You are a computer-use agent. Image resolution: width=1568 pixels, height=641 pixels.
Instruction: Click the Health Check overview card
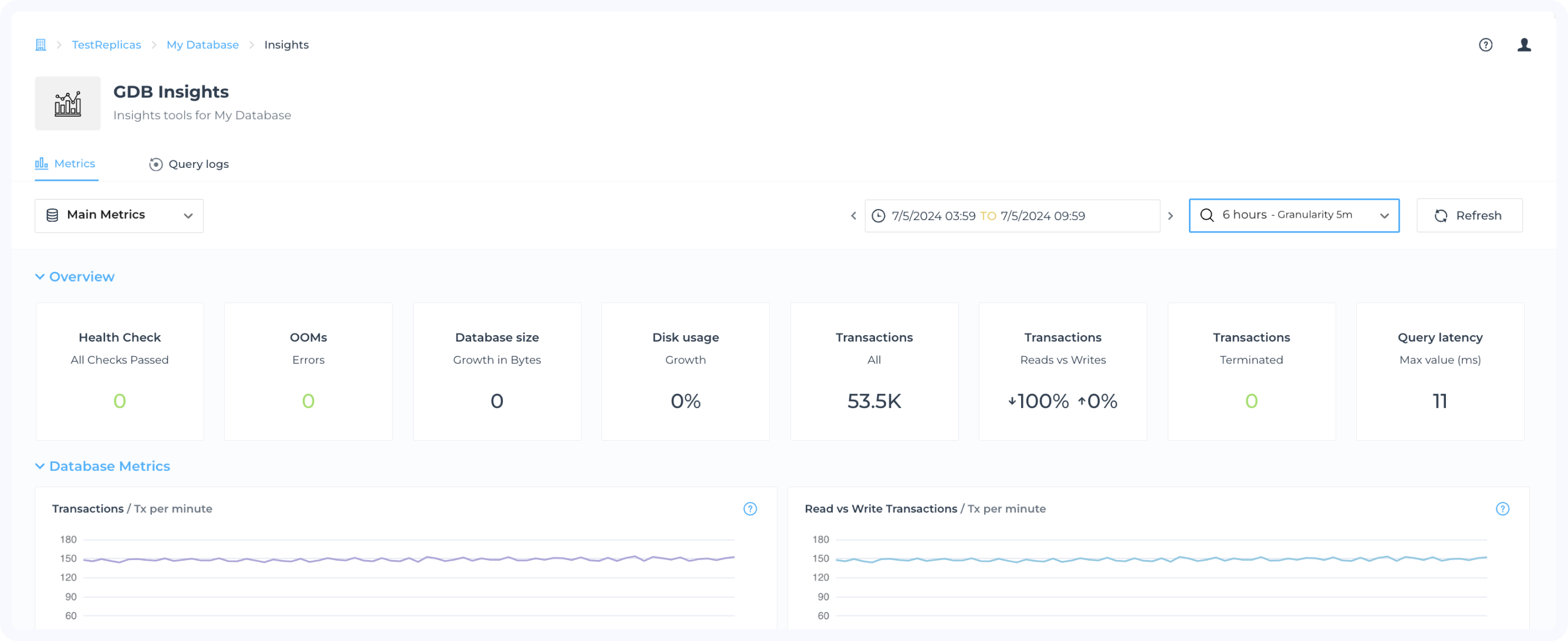[120, 372]
